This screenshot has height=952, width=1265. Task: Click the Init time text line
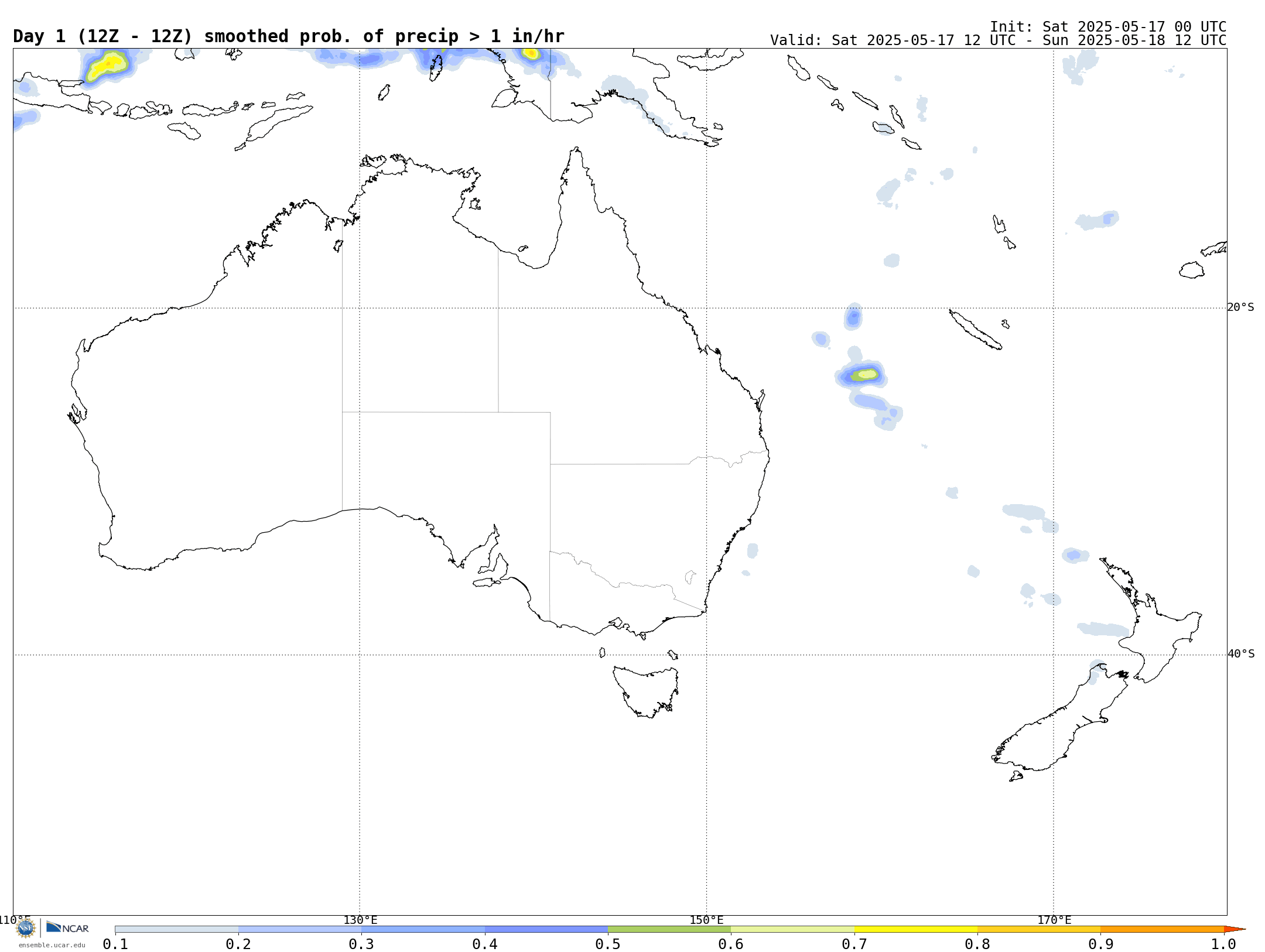coord(1108,27)
